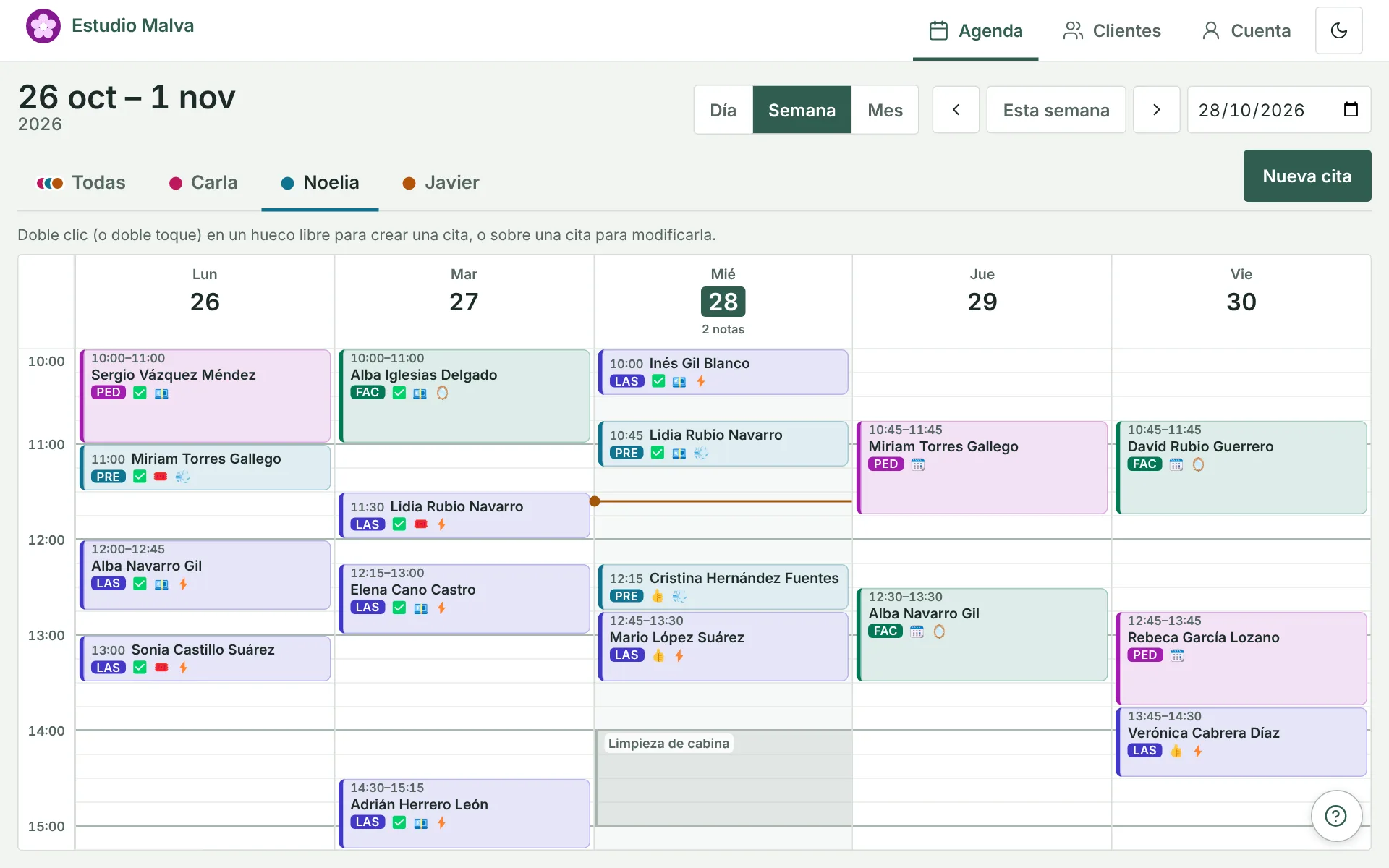
Task: Click the ring icon on David Rubio Guerrero appointment
Action: tap(1198, 464)
